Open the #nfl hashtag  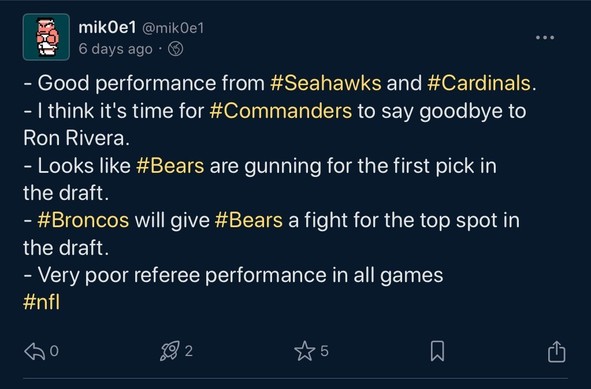(41, 302)
